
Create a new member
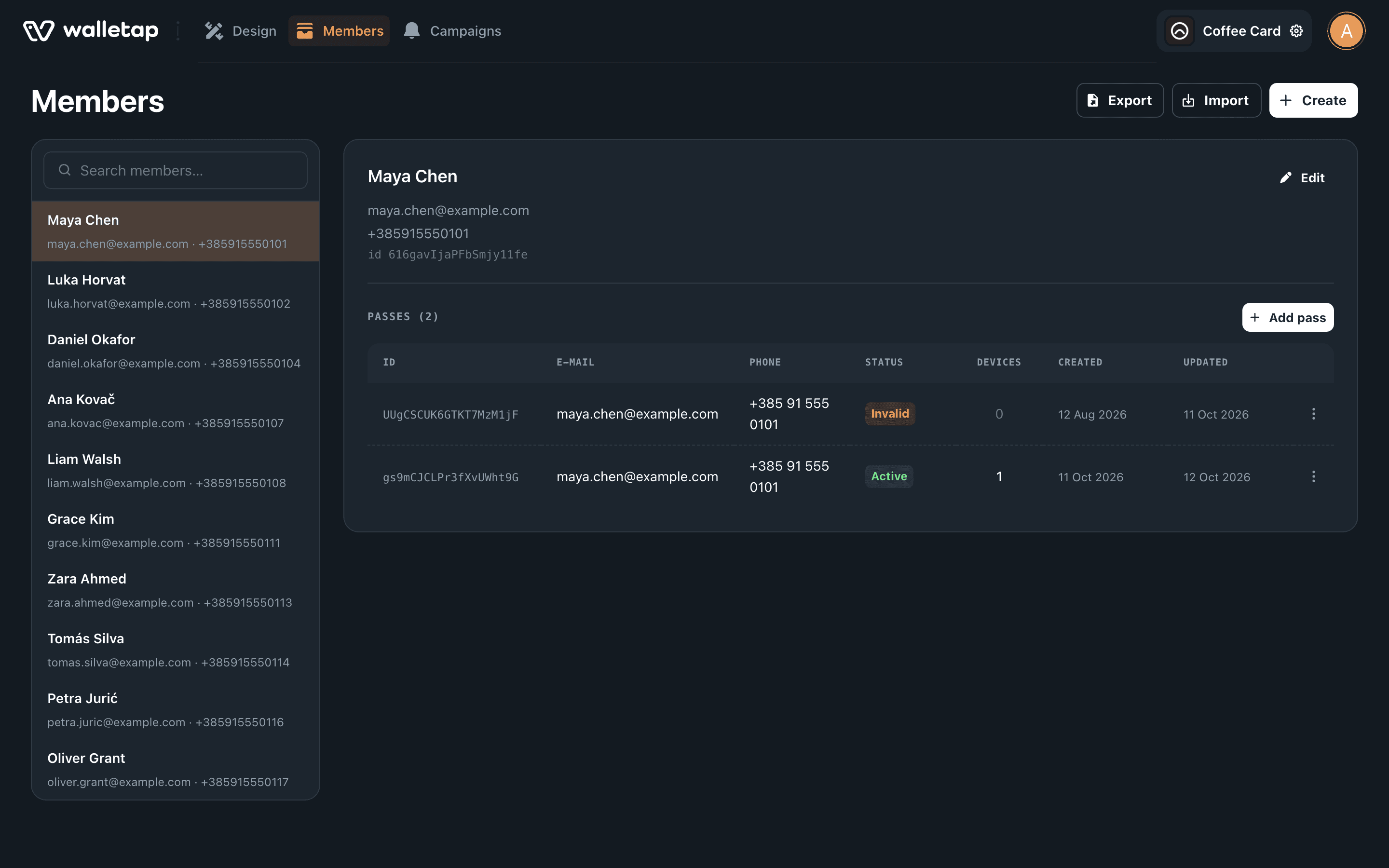tap(1313, 100)
